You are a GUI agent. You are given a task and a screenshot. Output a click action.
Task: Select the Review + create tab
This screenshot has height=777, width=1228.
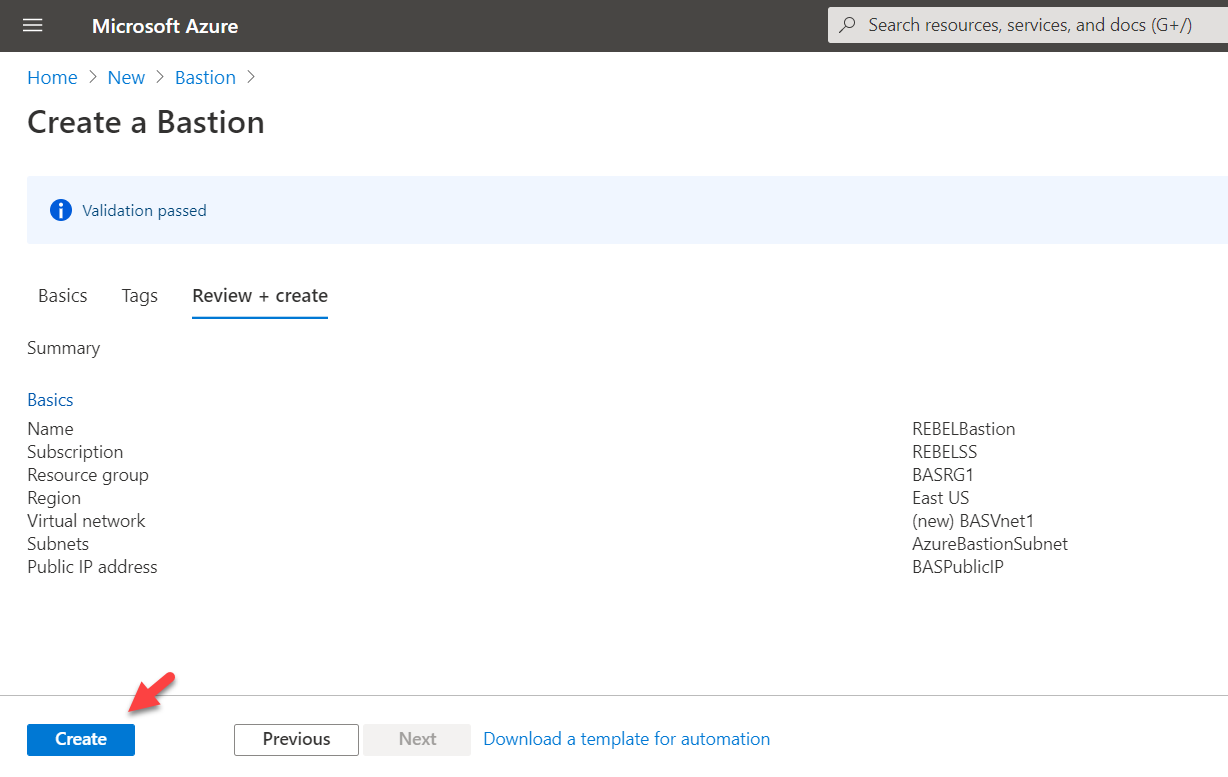260,296
